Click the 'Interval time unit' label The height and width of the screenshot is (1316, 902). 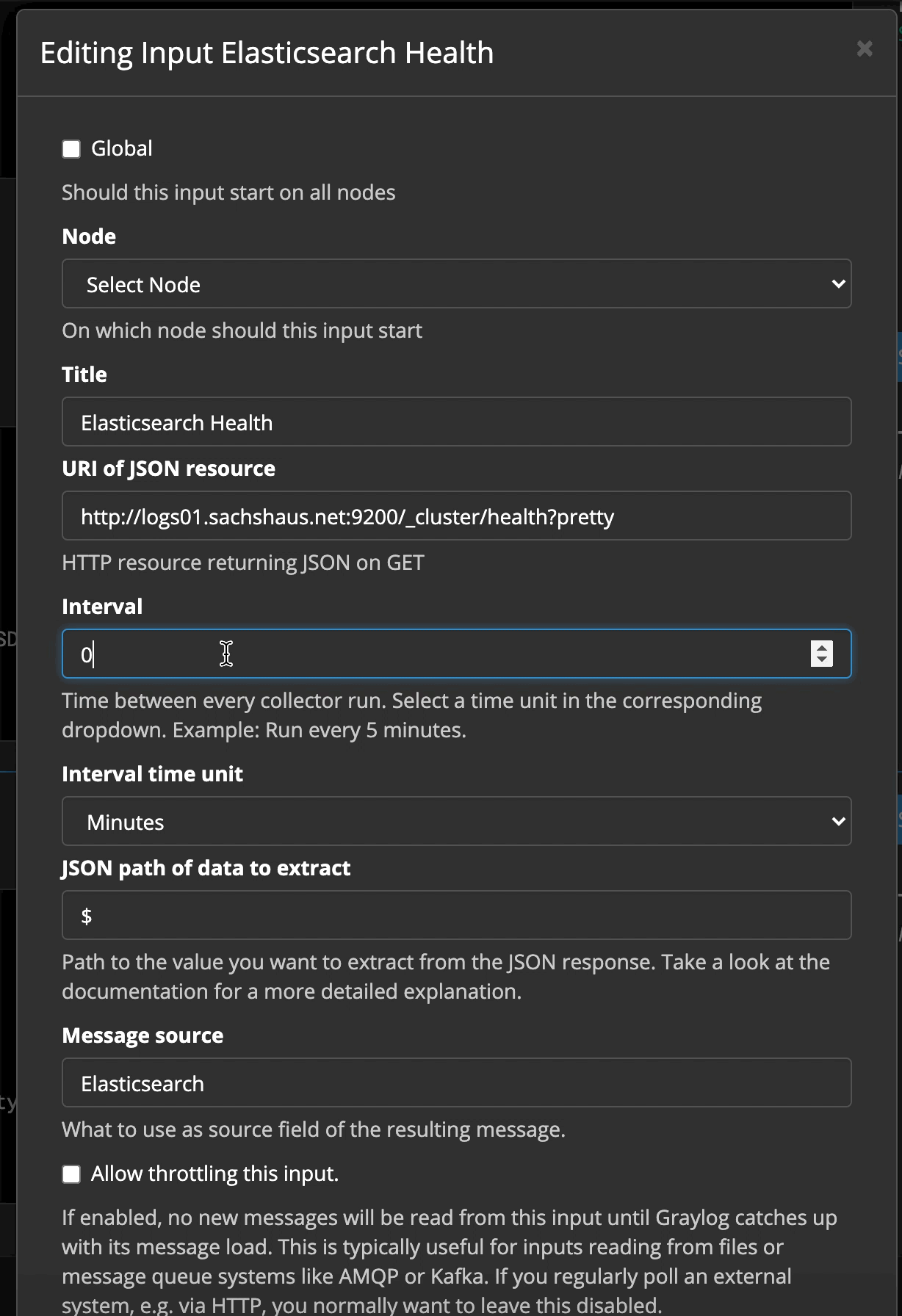[152, 774]
